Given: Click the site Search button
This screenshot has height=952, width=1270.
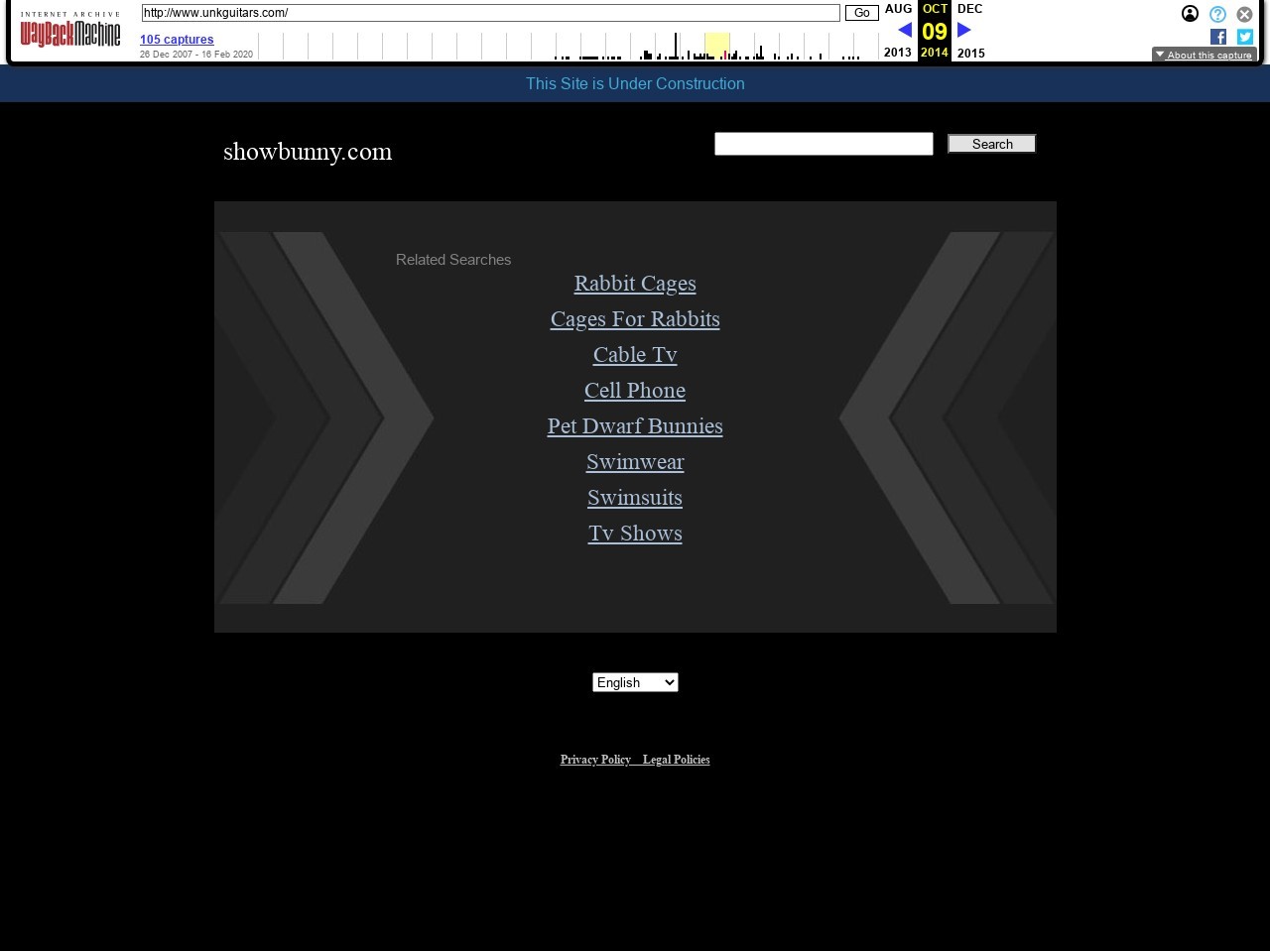Looking at the screenshot, I should pyautogui.click(x=991, y=144).
